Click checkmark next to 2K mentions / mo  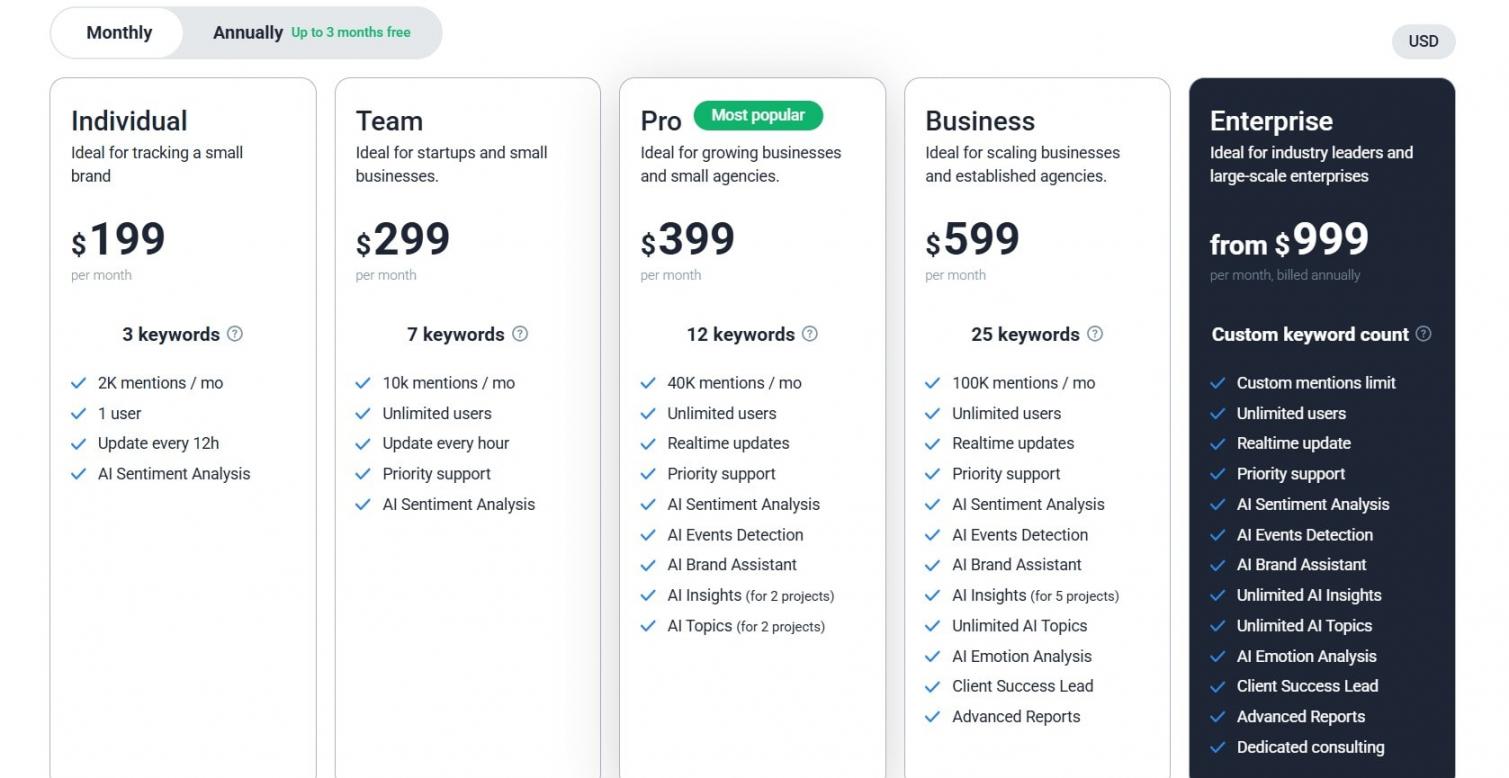(79, 383)
